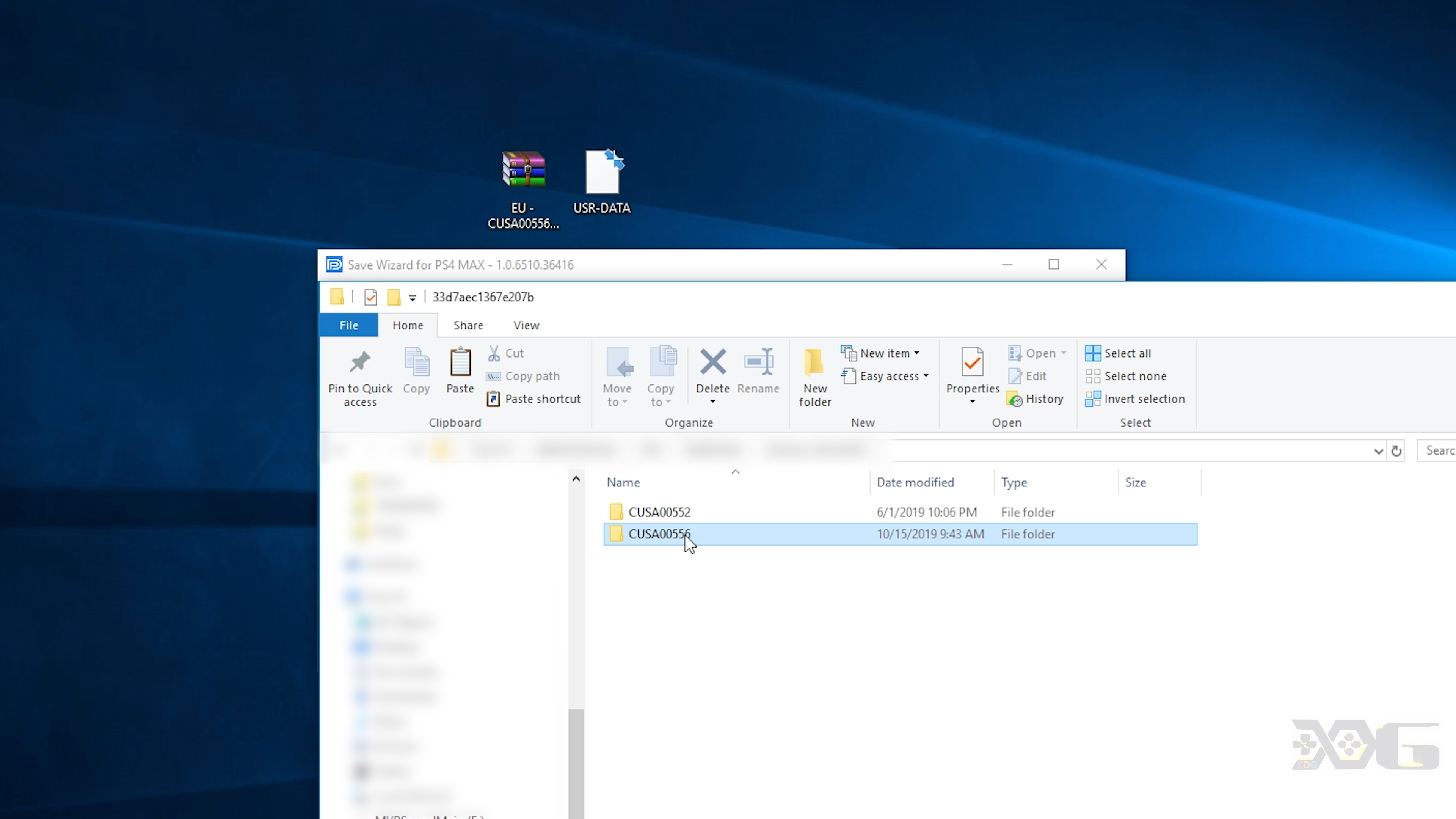Open CUSA00552 folder
Viewport: 1456px width, 819px height.
click(659, 511)
